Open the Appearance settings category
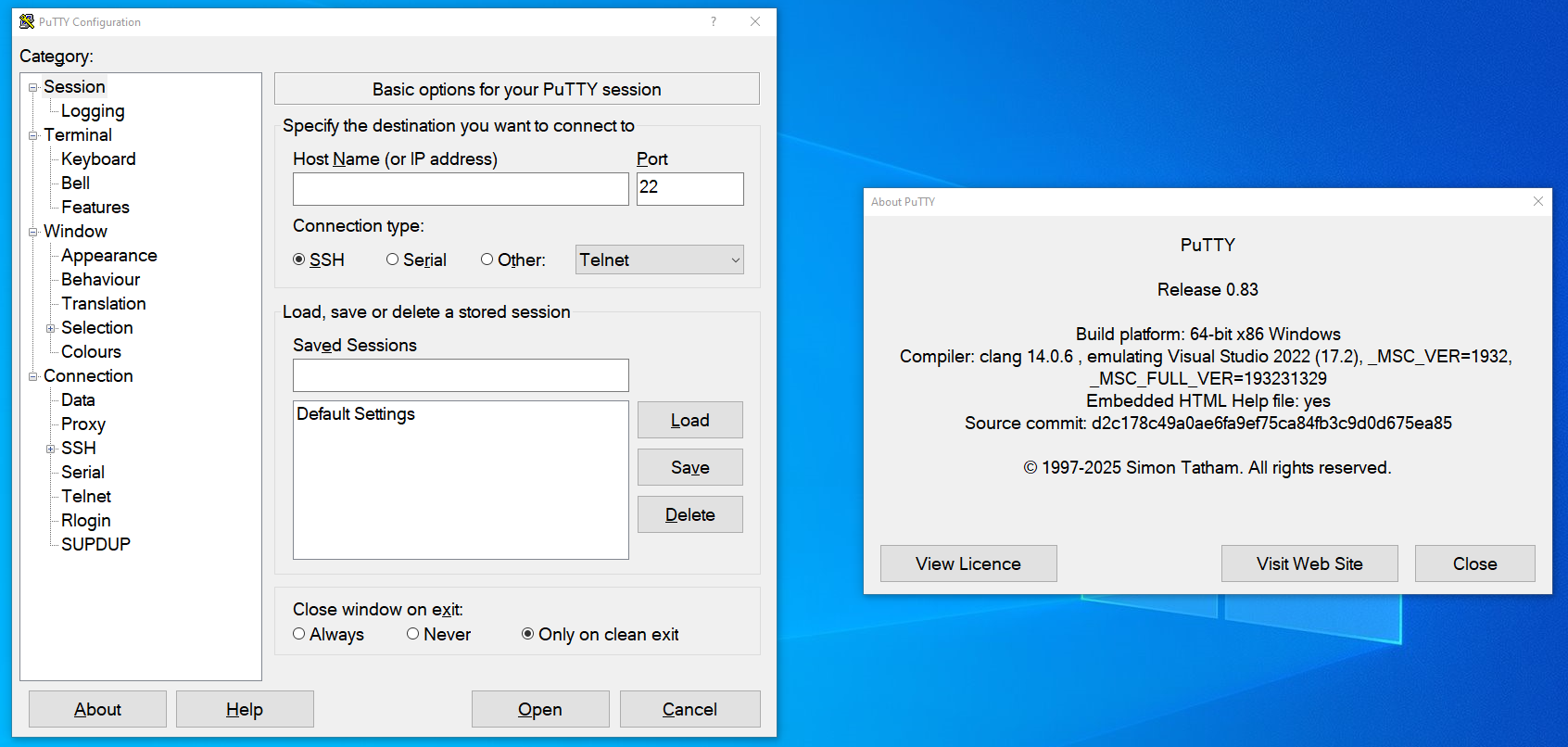The image size is (1568, 747). tap(109, 256)
